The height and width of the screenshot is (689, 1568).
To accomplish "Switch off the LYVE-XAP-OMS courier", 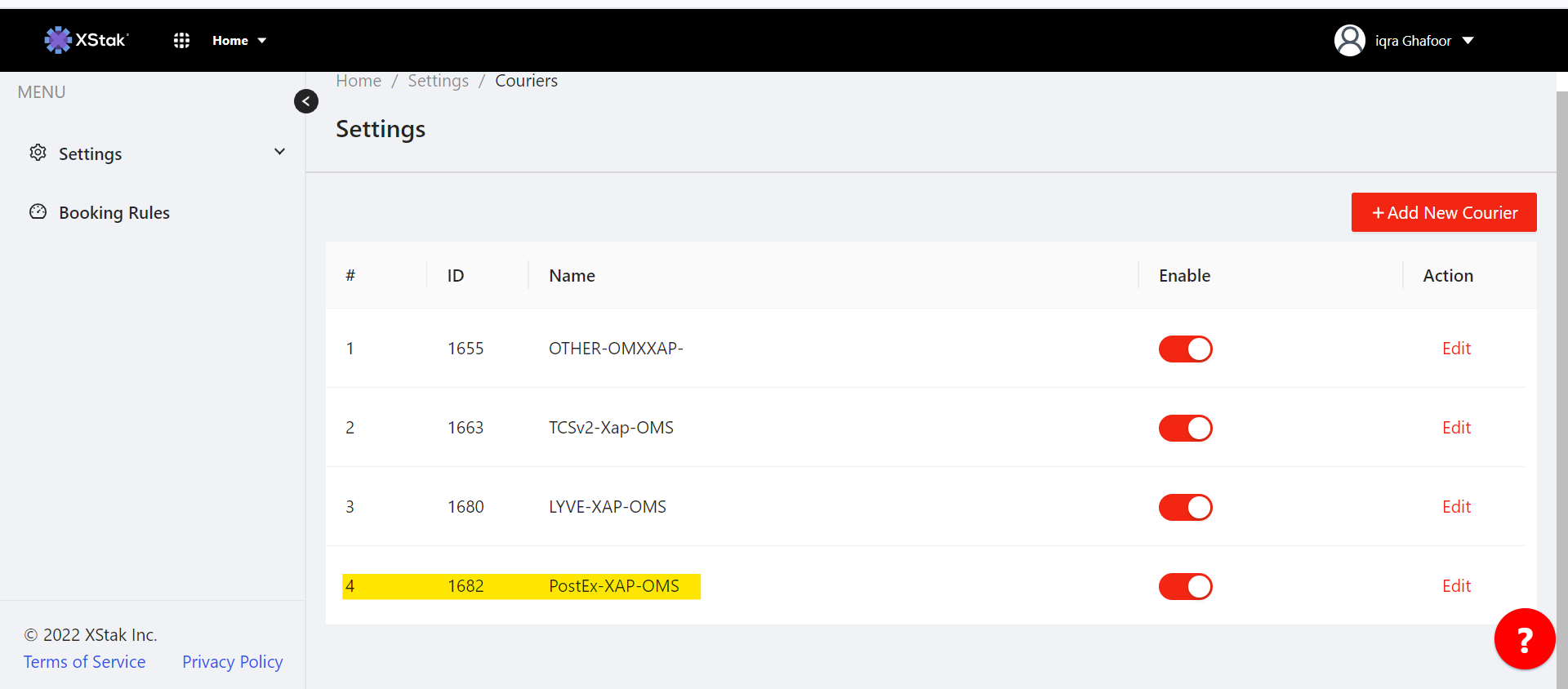I will pyautogui.click(x=1185, y=508).
